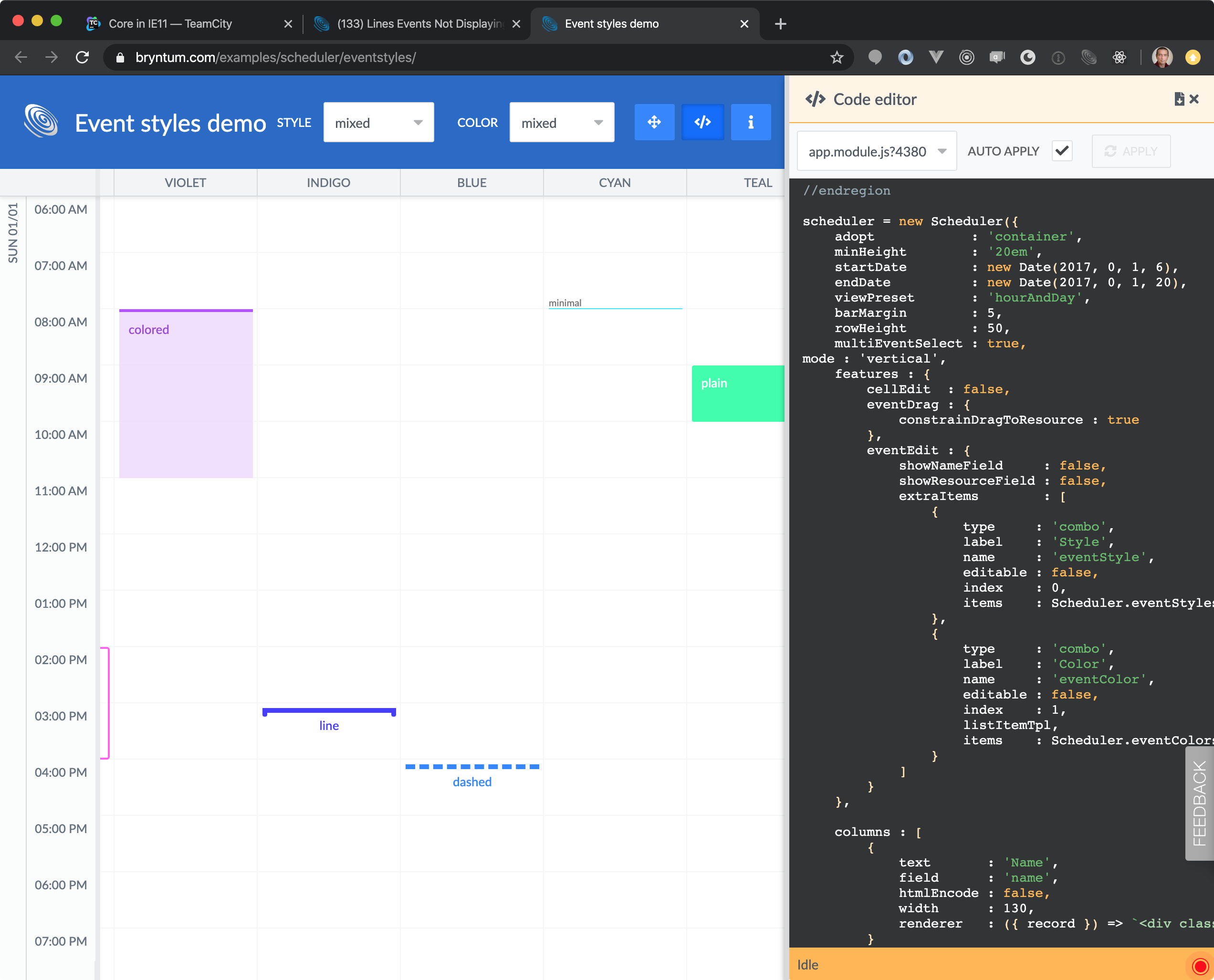The width and height of the screenshot is (1214, 980).
Task: Open the STYLE dropdown set to mixed
Action: pos(378,122)
